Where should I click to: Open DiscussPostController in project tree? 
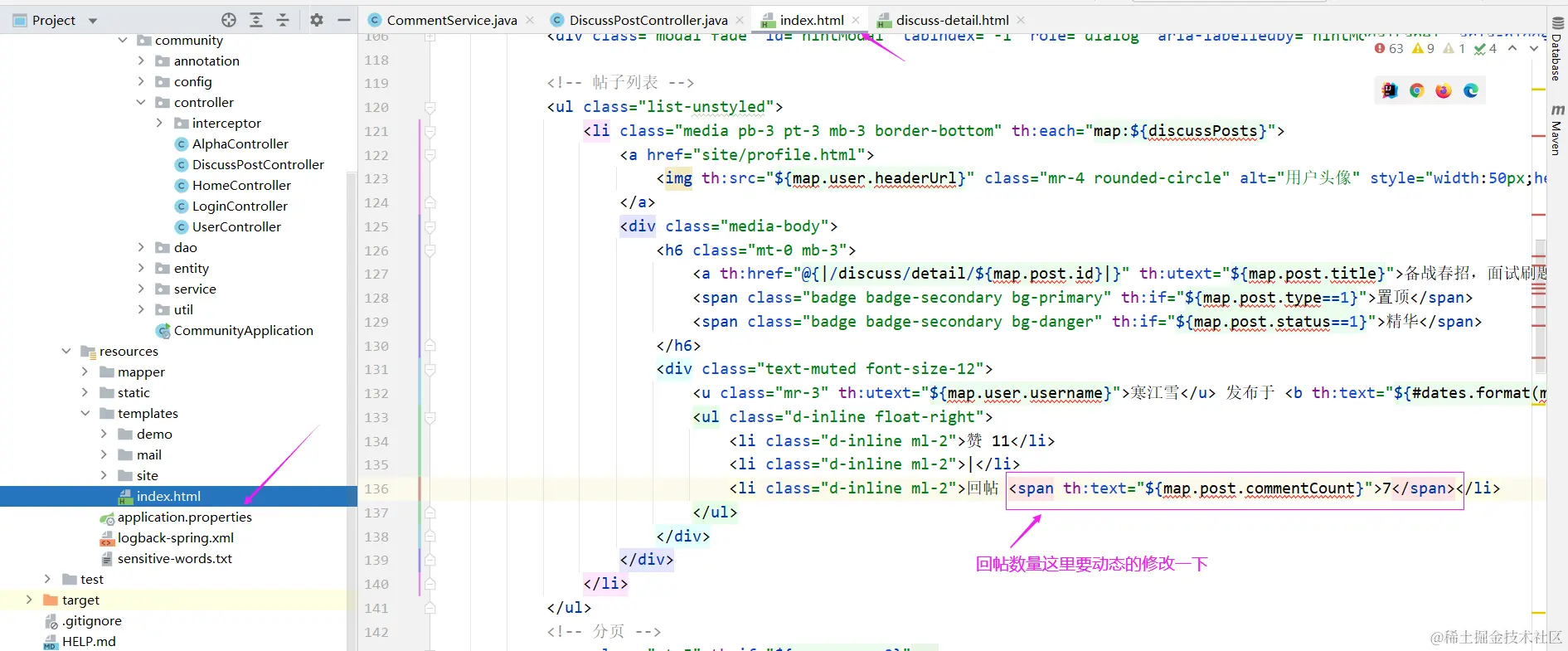250,164
